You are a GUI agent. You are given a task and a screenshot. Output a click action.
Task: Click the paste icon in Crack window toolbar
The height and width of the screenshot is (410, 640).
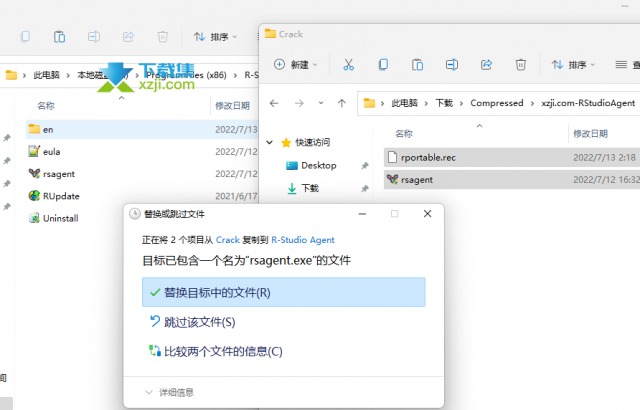417,64
